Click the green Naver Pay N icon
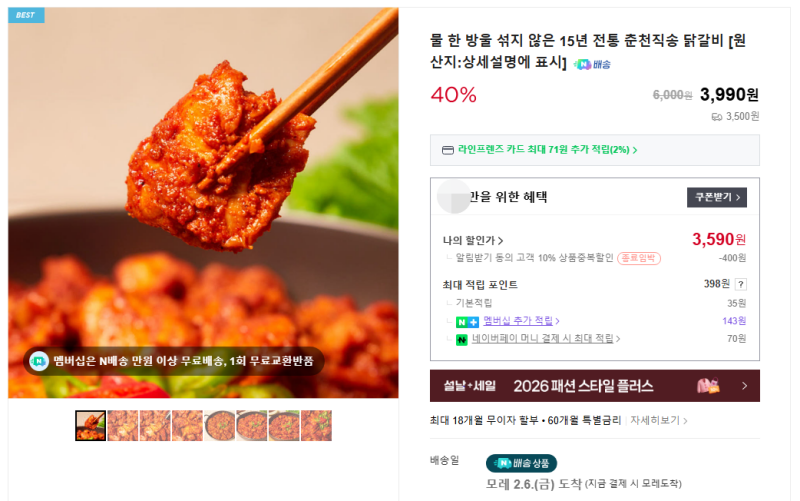Viewport: 800px width, 501px height. (x=462, y=340)
